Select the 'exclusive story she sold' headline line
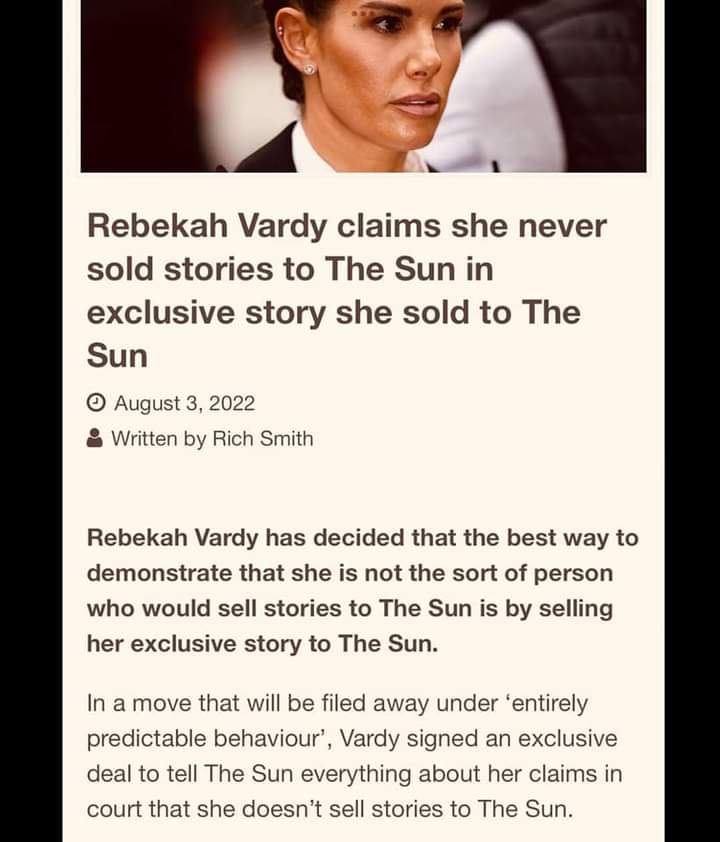The width and height of the screenshot is (720, 842). click(x=332, y=312)
